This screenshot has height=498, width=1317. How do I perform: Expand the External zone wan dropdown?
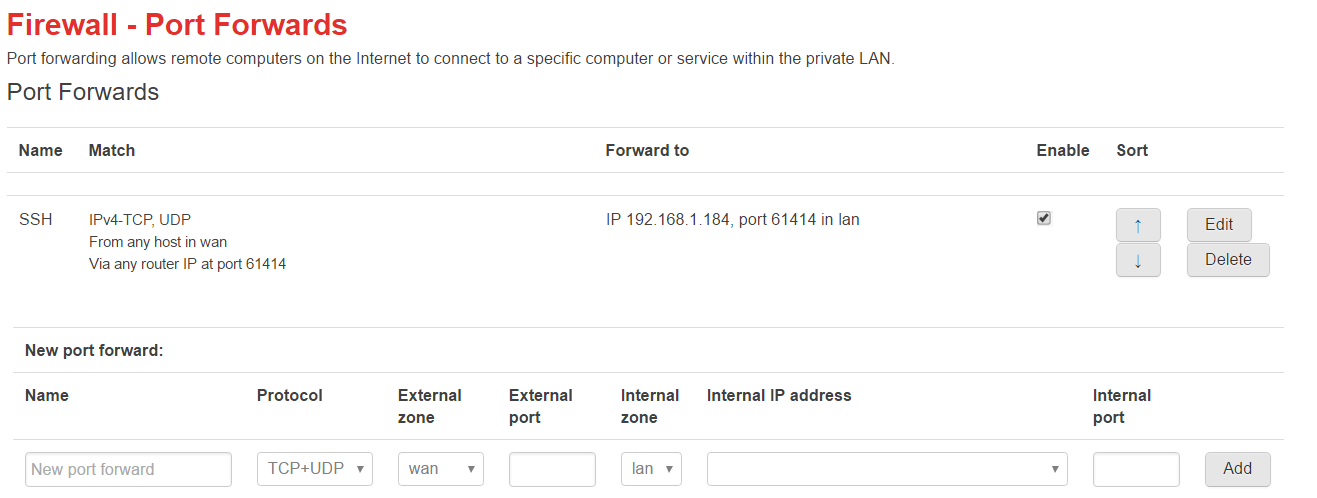click(x=441, y=469)
